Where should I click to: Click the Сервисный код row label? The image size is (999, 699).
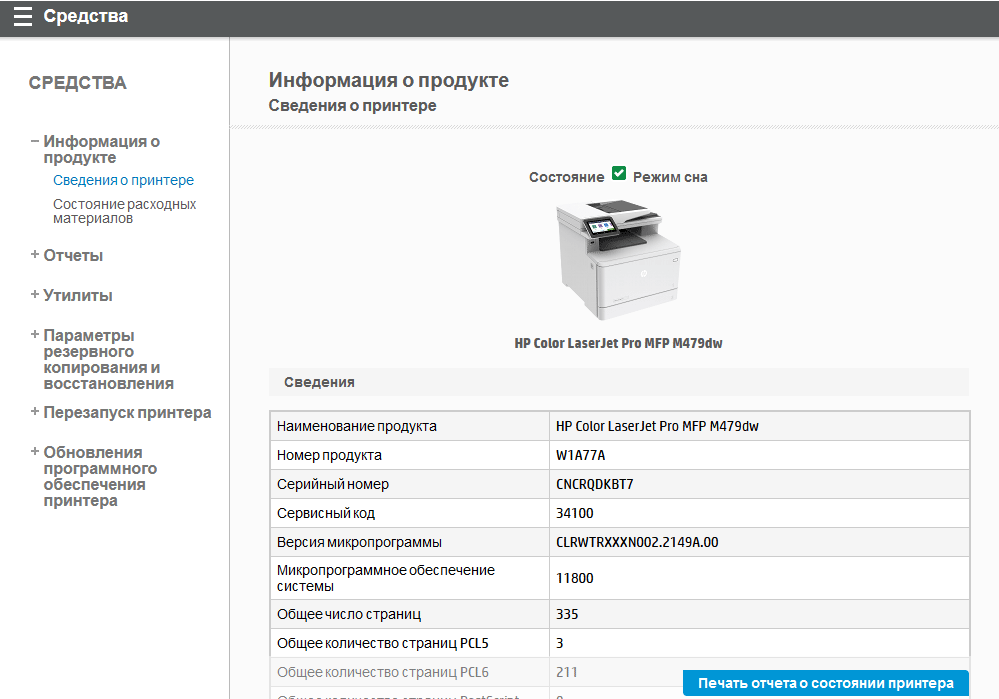click(326, 514)
